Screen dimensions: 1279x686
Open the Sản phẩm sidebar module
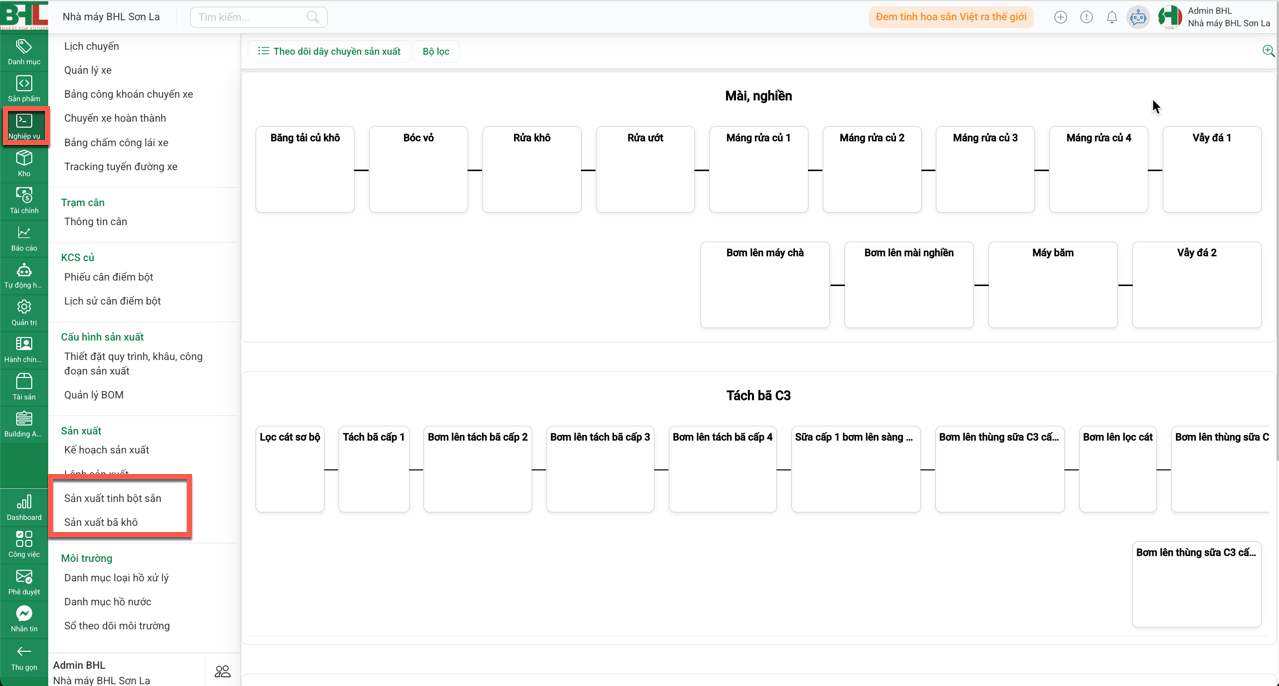coord(24,89)
